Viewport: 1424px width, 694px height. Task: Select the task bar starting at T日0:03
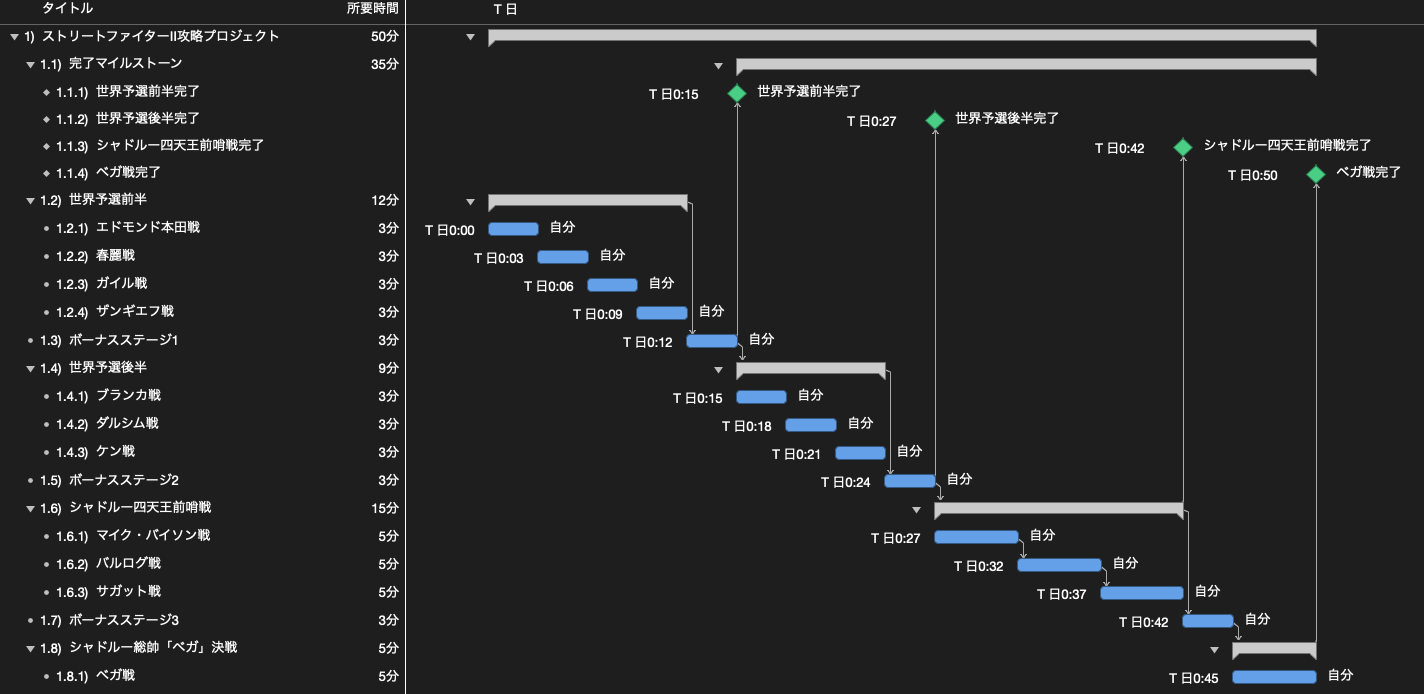click(x=563, y=257)
